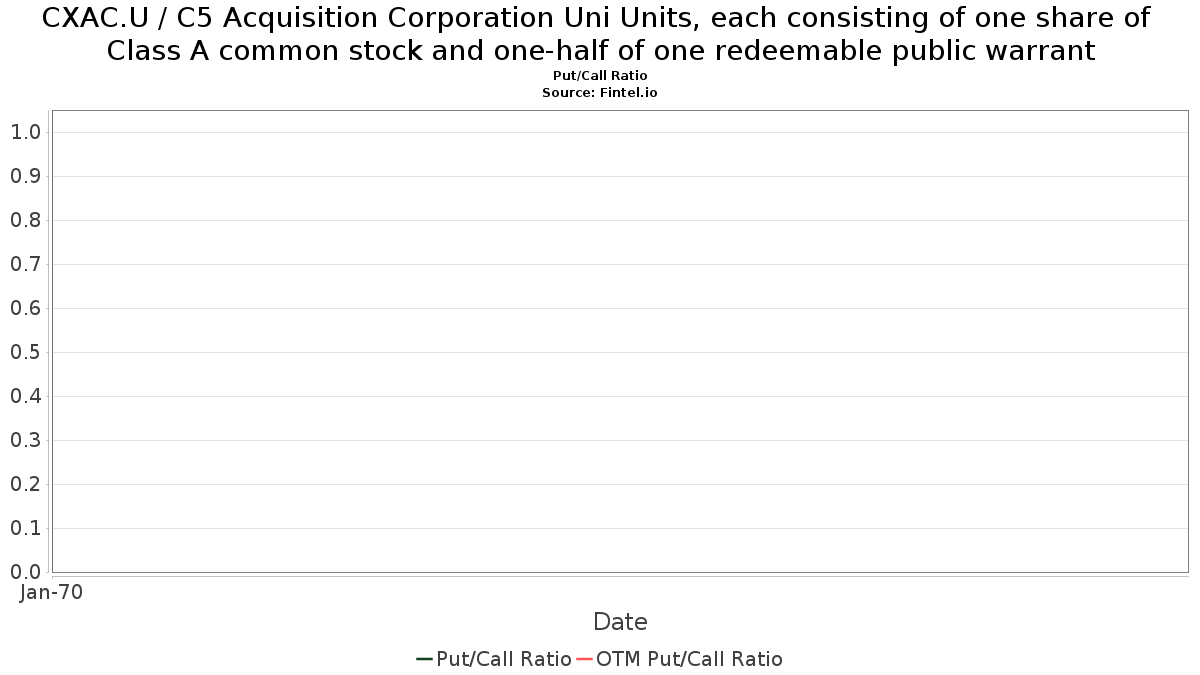Click the 0.2 y-axis tick label
The height and width of the screenshot is (675, 1200).
point(25,484)
